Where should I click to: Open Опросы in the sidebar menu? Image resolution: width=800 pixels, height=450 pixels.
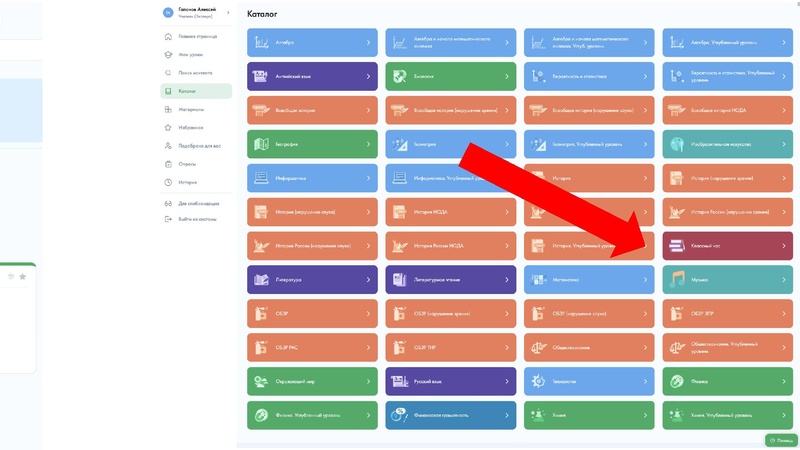(x=187, y=163)
